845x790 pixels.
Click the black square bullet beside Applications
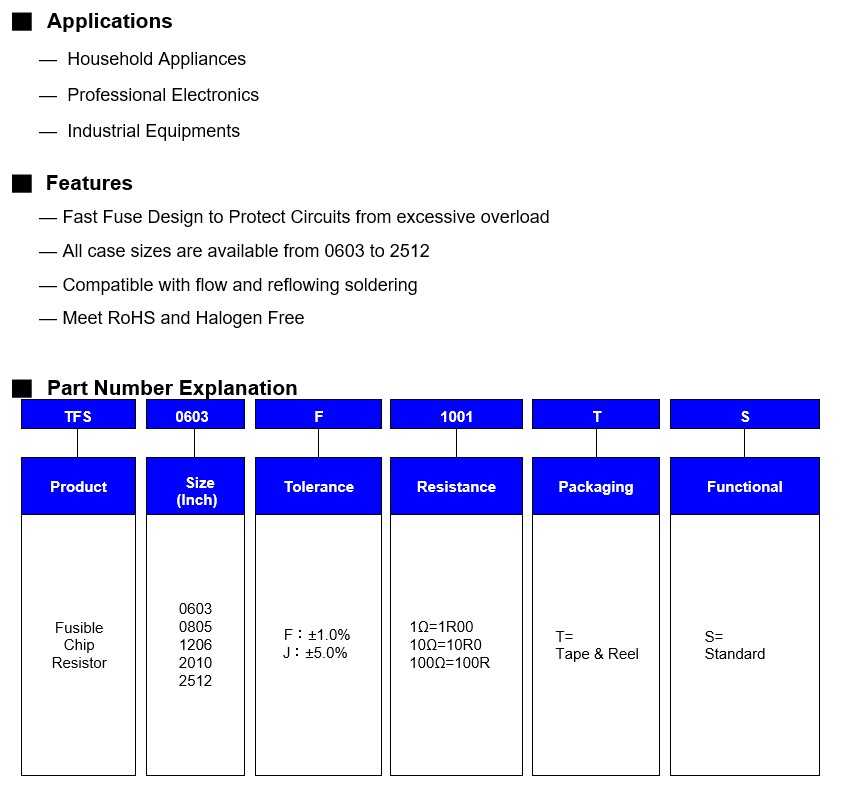pyautogui.click(x=22, y=22)
